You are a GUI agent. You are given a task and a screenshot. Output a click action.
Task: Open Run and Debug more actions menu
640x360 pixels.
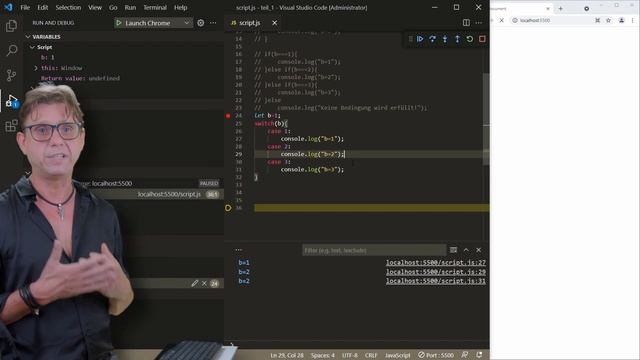point(213,23)
